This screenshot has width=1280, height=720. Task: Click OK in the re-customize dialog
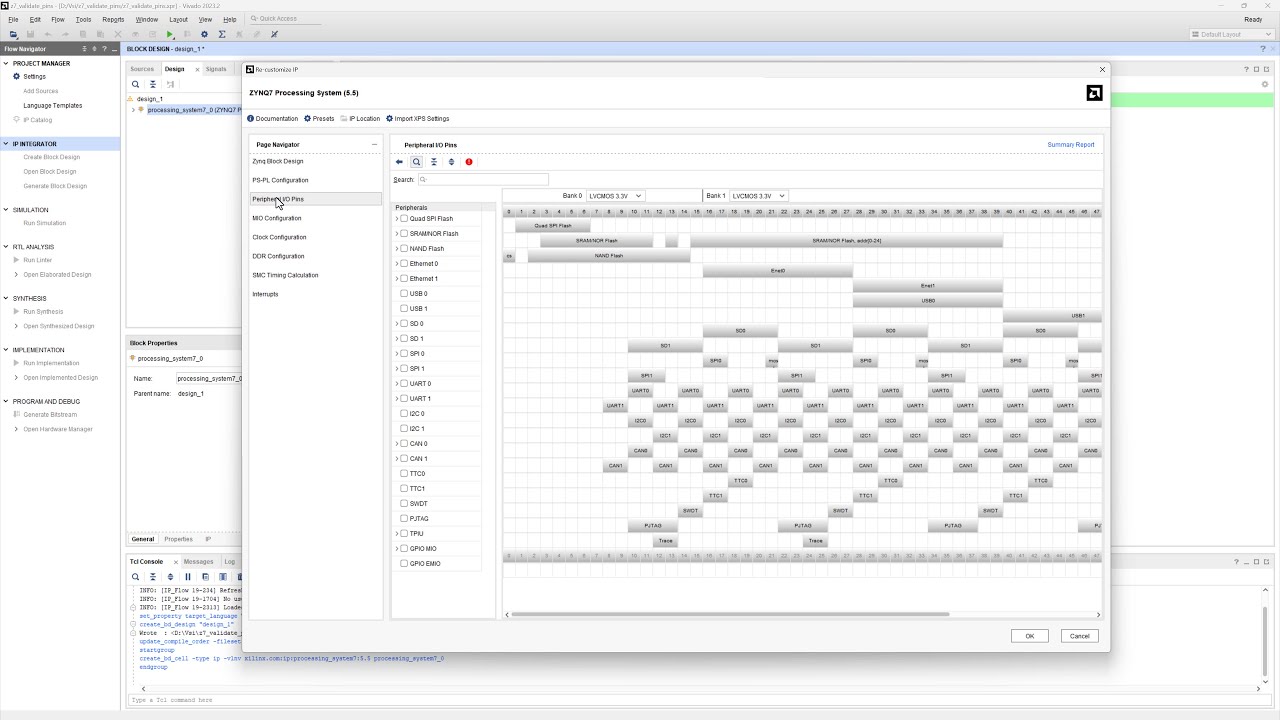pos(1029,636)
